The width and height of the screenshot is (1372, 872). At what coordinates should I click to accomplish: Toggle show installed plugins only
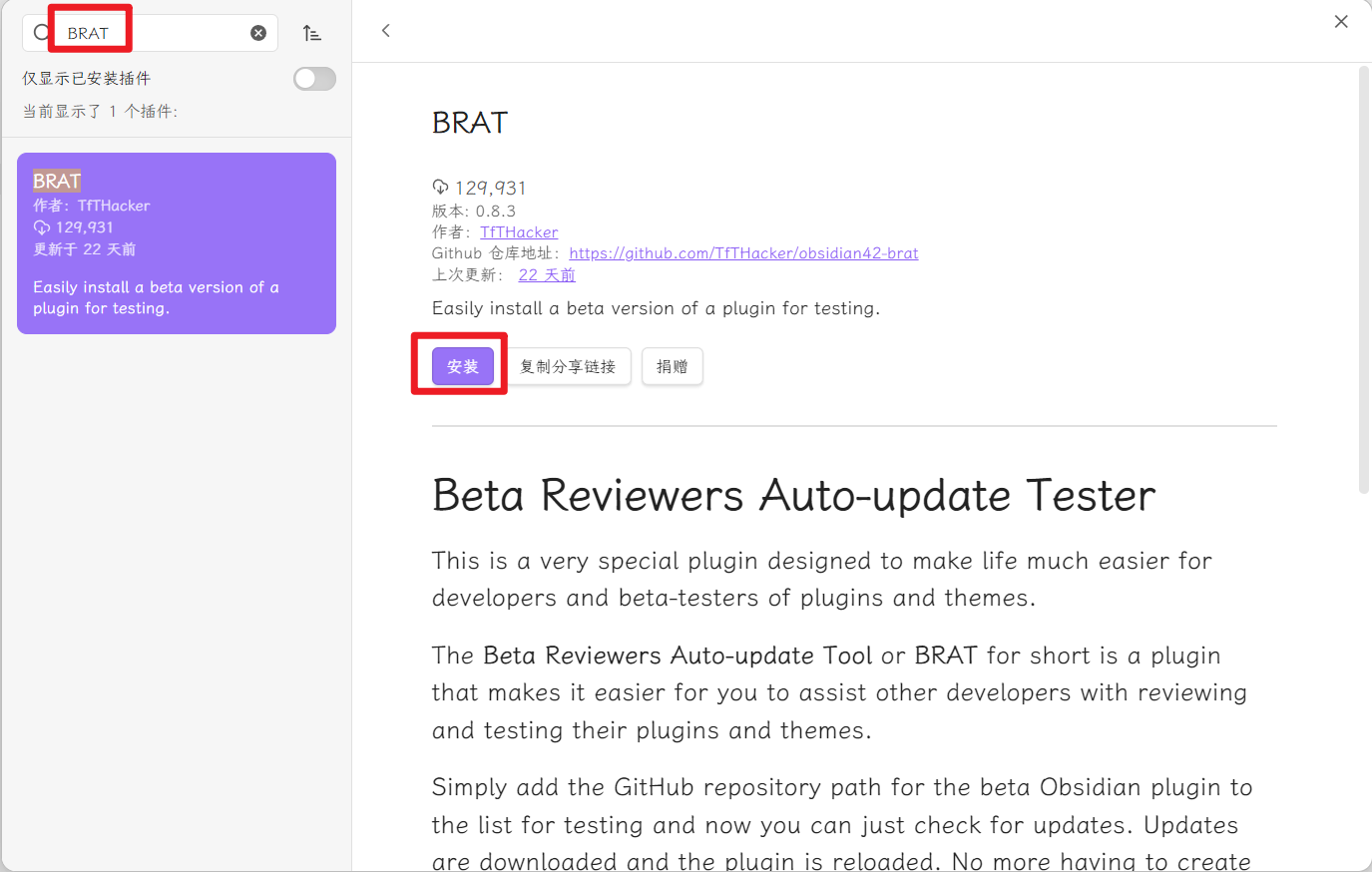pyautogui.click(x=314, y=79)
